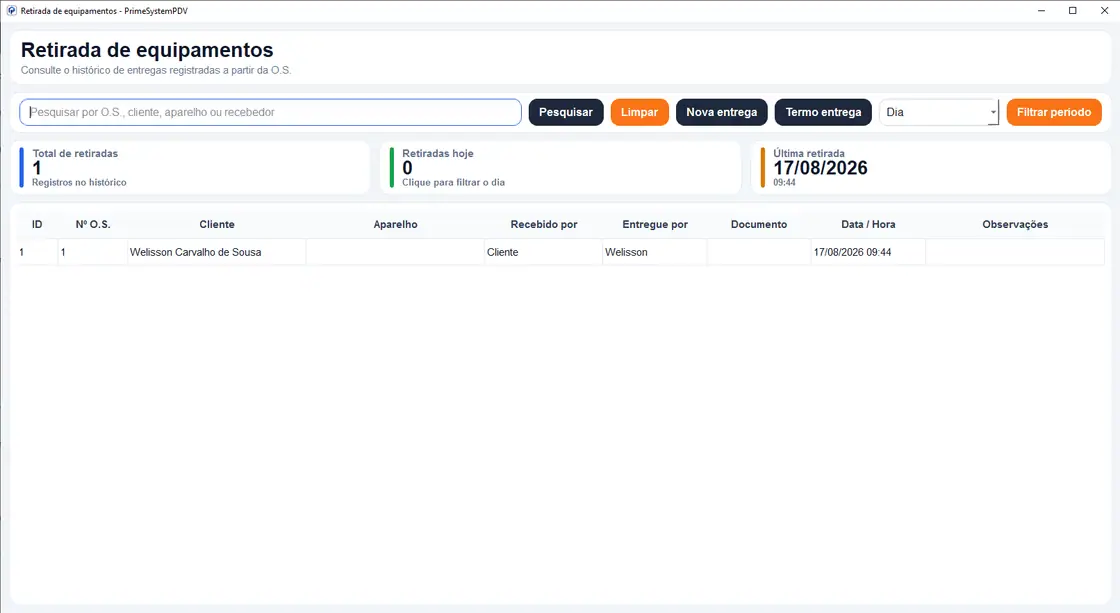Clear the search with Limpar button
Screen dimensions: 1120x613
(x=639, y=112)
